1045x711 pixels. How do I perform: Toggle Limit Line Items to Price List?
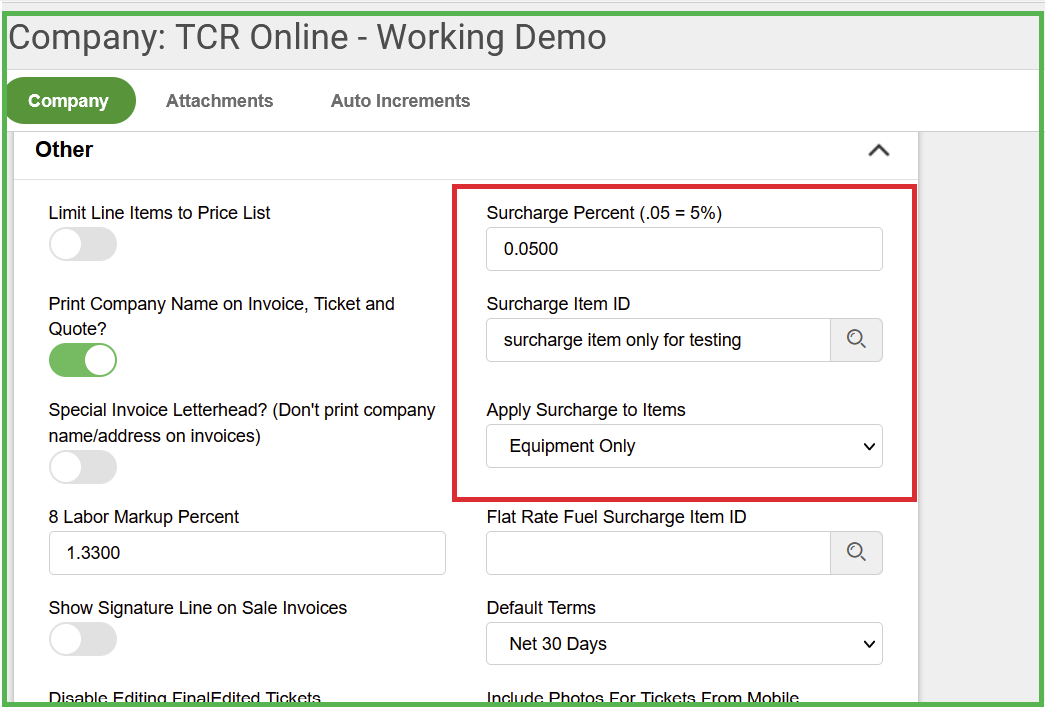pos(83,244)
